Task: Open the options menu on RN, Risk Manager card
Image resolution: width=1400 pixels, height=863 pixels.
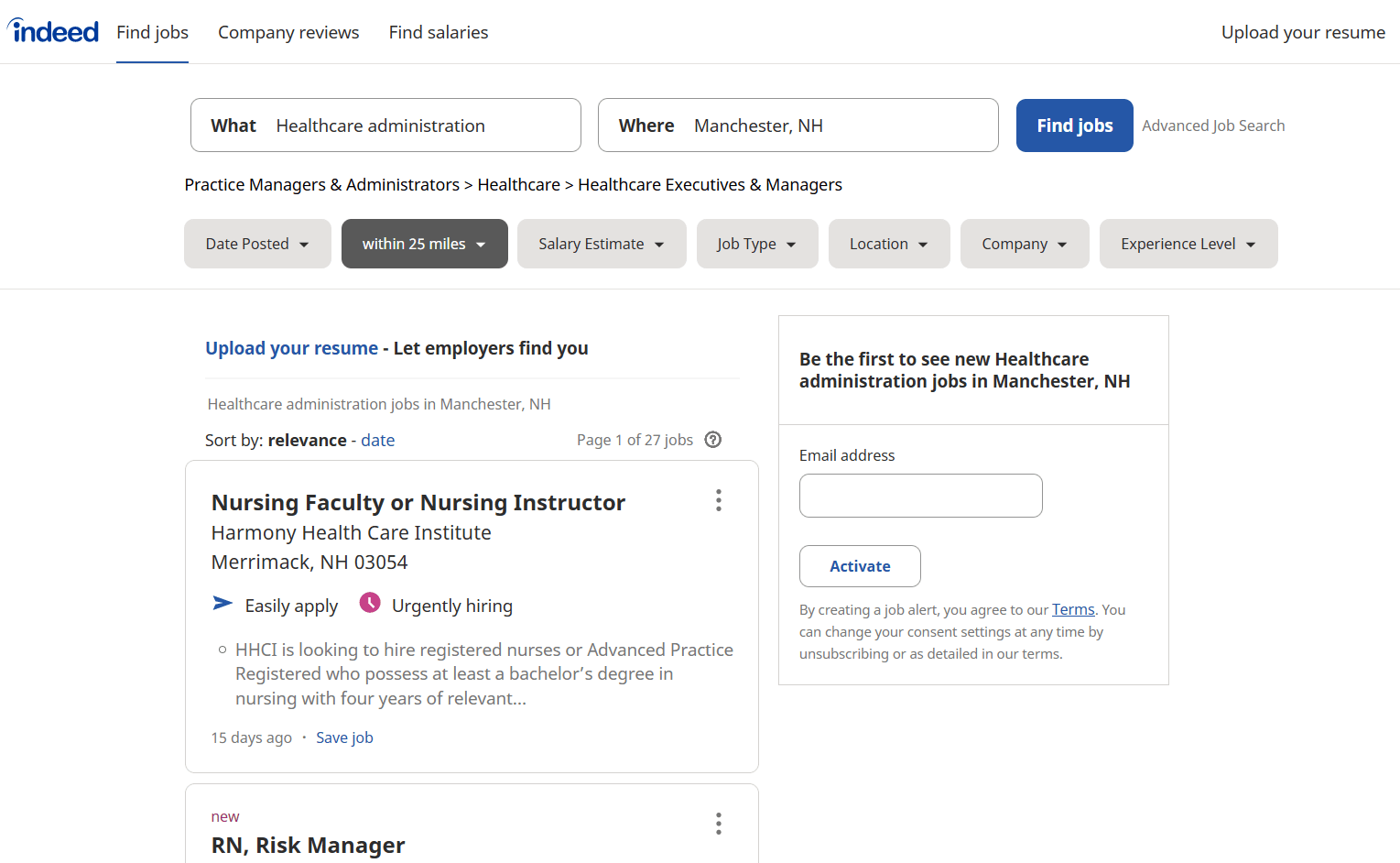Action: (x=719, y=824)
